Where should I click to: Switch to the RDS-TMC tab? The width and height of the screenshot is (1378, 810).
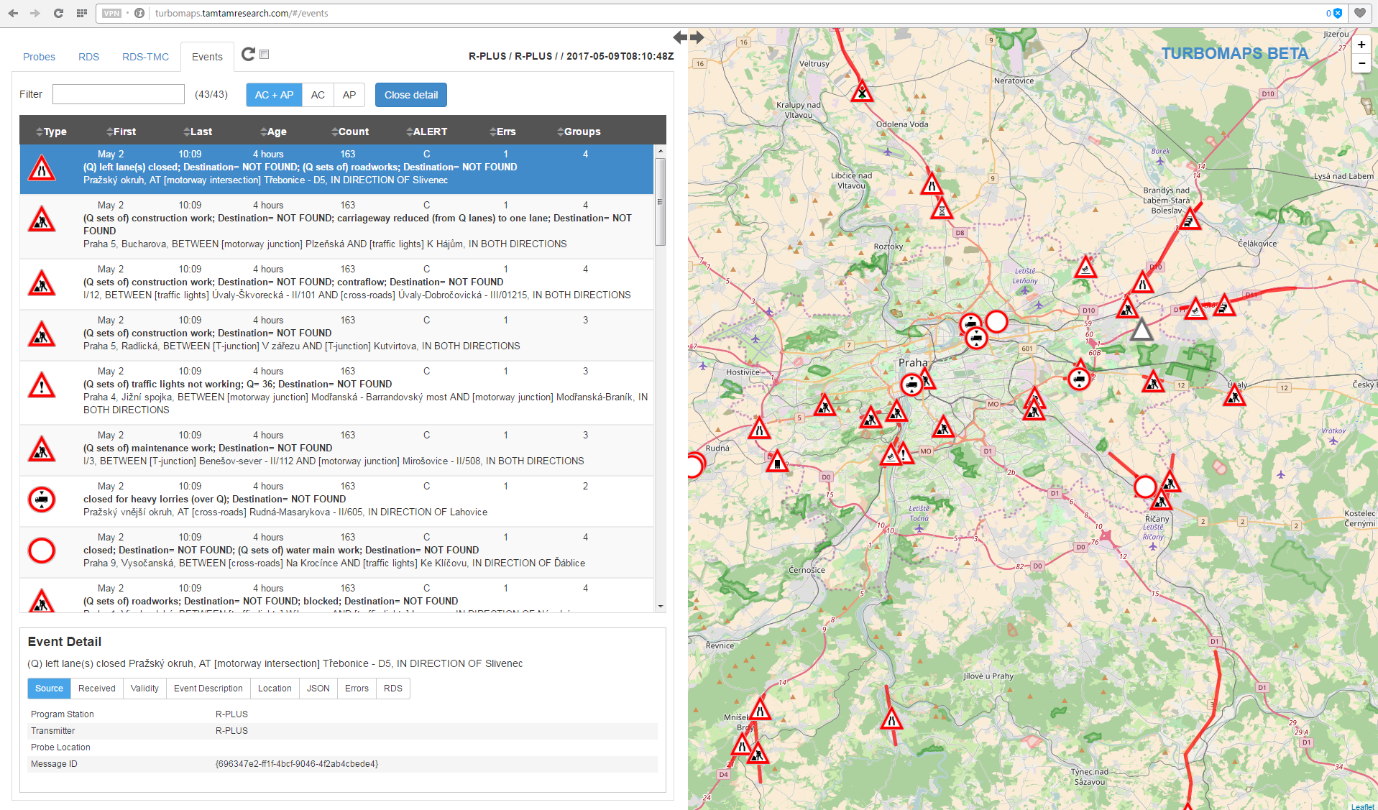(145, 57)
